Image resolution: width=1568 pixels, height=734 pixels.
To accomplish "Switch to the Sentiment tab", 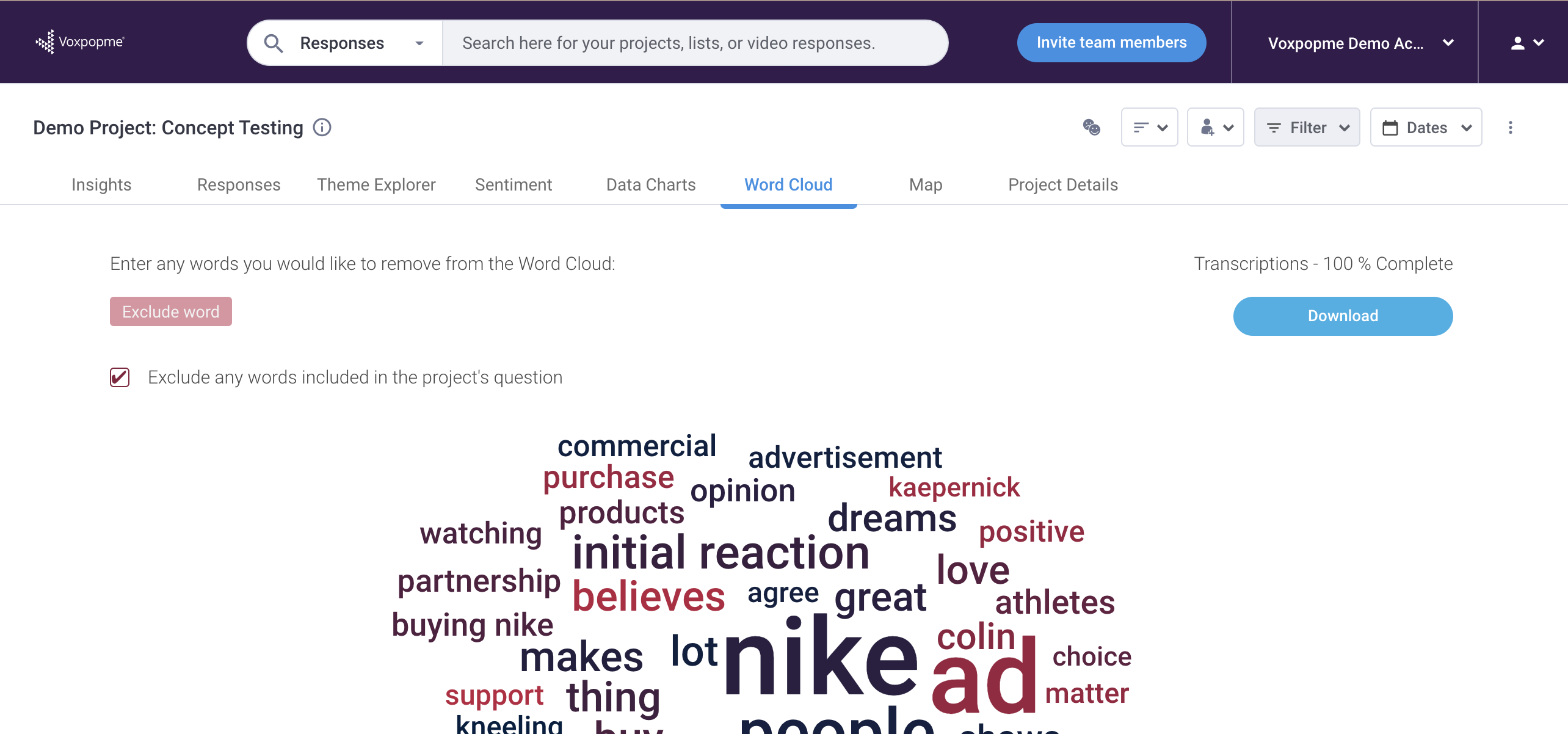I will tap(514, 184).
